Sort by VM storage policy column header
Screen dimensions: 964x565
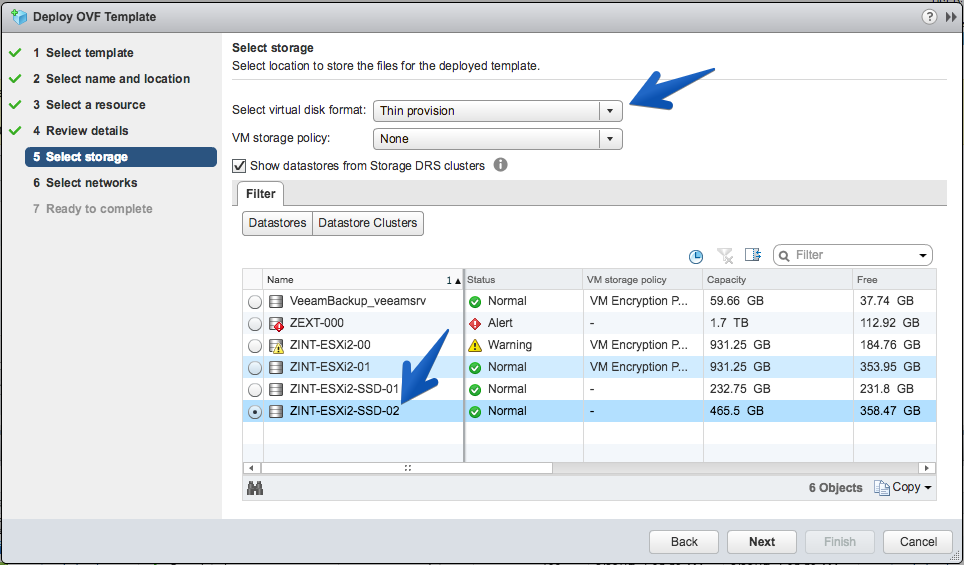click(643, 279)
